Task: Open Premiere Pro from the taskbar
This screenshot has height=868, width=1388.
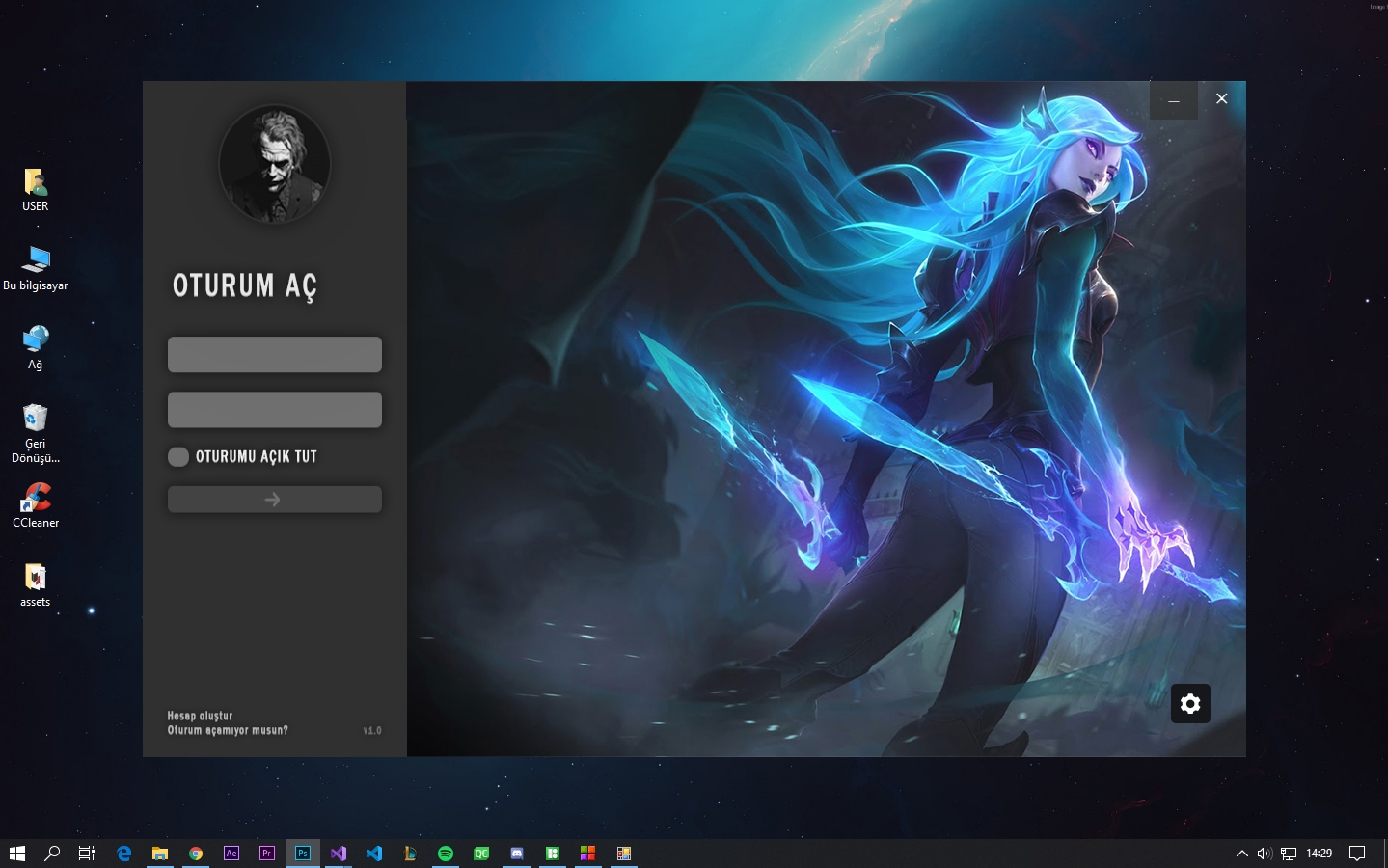Action: pos(267,854)
